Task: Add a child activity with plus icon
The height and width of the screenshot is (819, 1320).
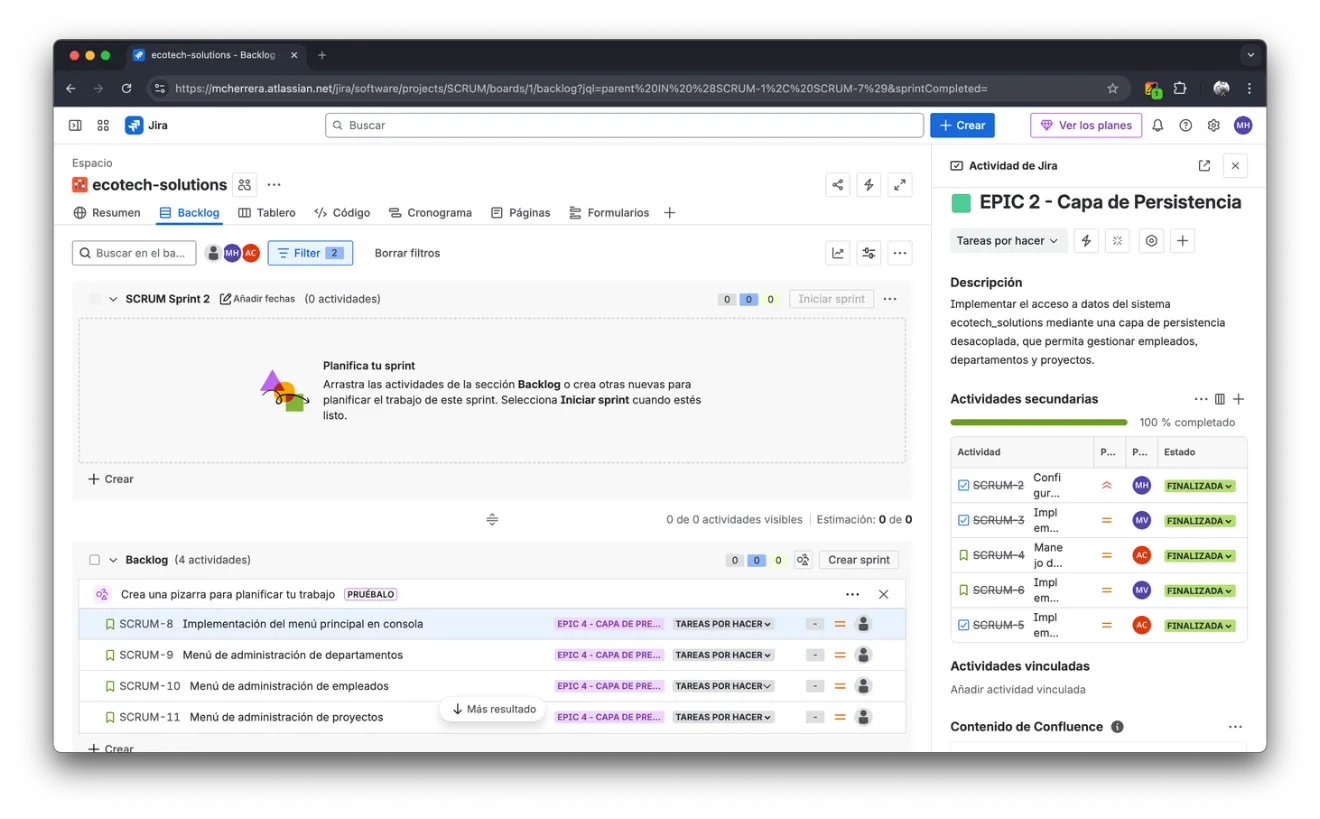Action: tap(1238, 399)
